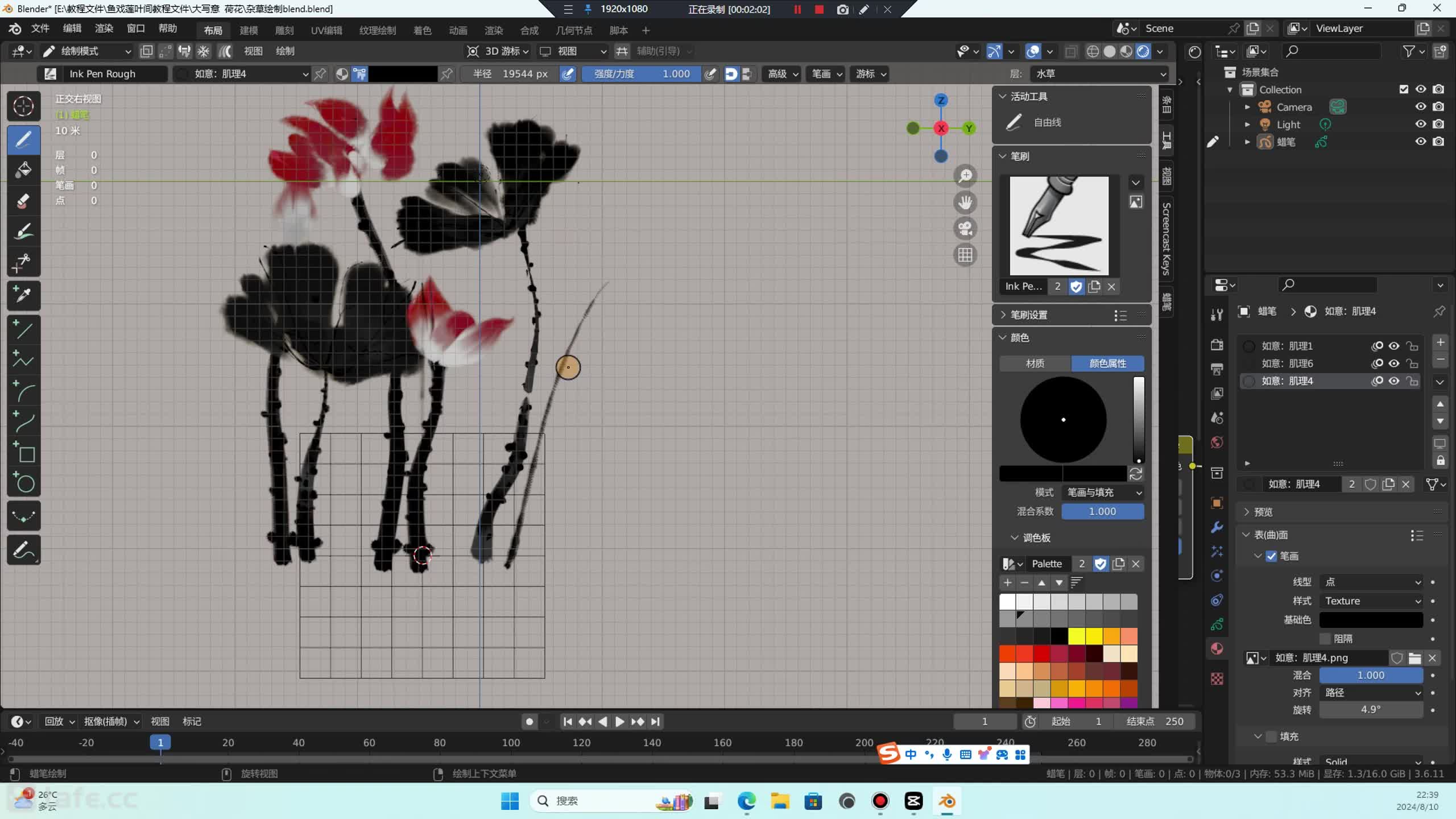Open the Material properties tab icon
This screenshot has height=819, width=1456.
(x=1217, y=649)
